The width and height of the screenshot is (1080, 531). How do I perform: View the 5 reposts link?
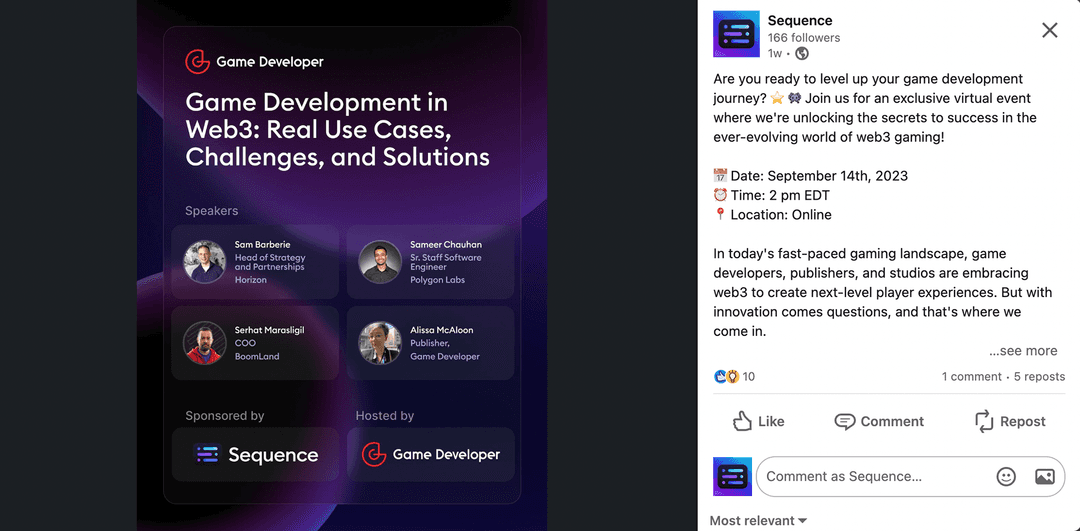[1039, 377]
